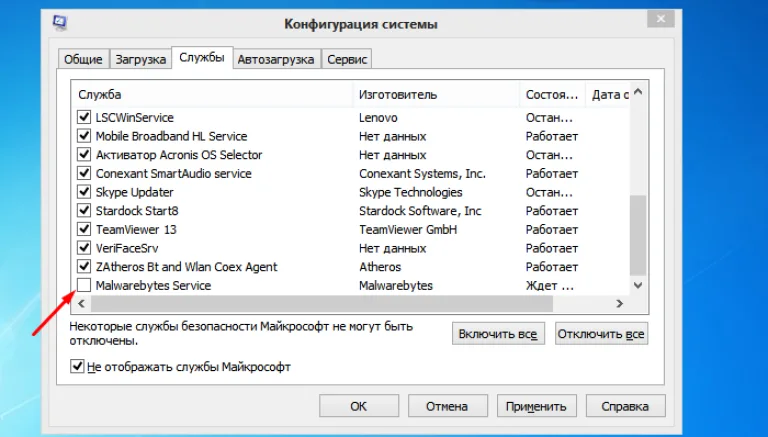
Task: Click the horizontal scrollbar right arrow
Action: pos(620,304)
